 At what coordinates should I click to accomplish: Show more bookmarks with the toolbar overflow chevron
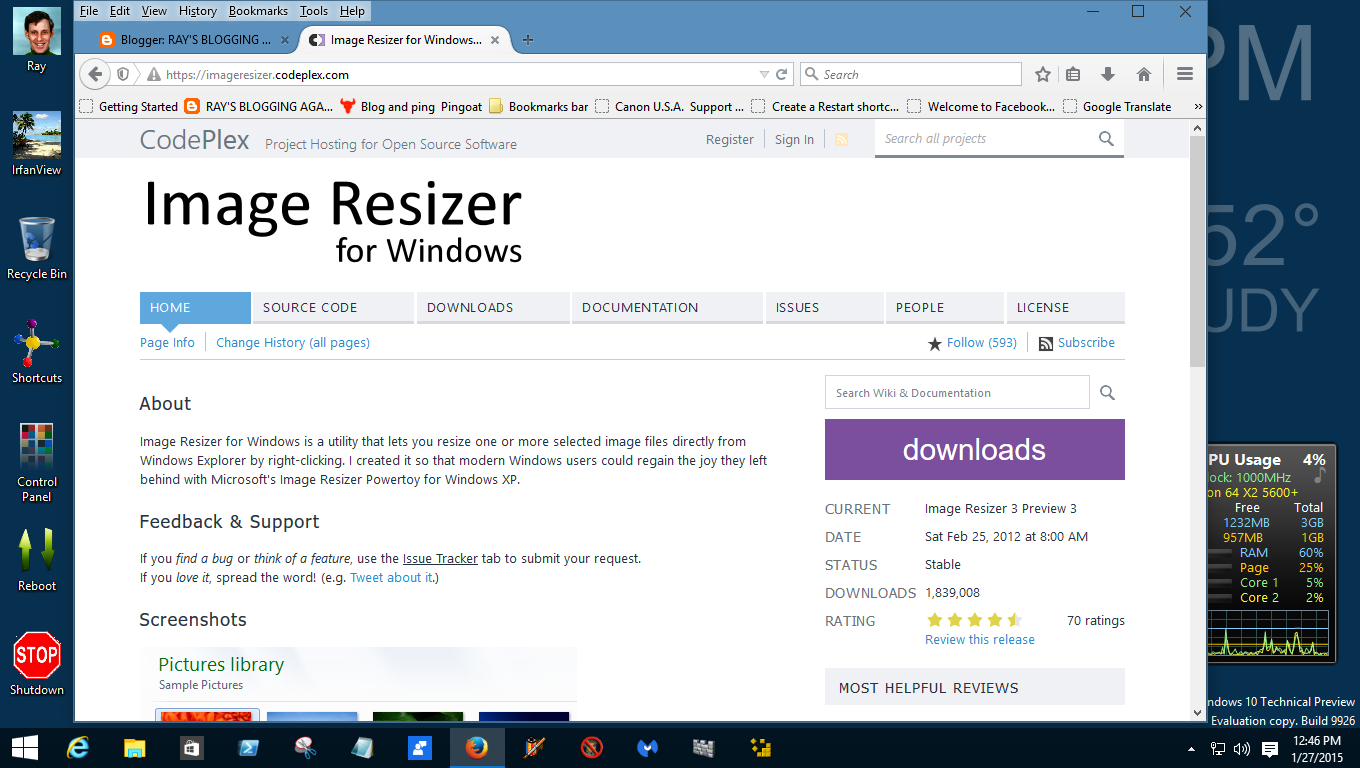tap(1198, 106)
